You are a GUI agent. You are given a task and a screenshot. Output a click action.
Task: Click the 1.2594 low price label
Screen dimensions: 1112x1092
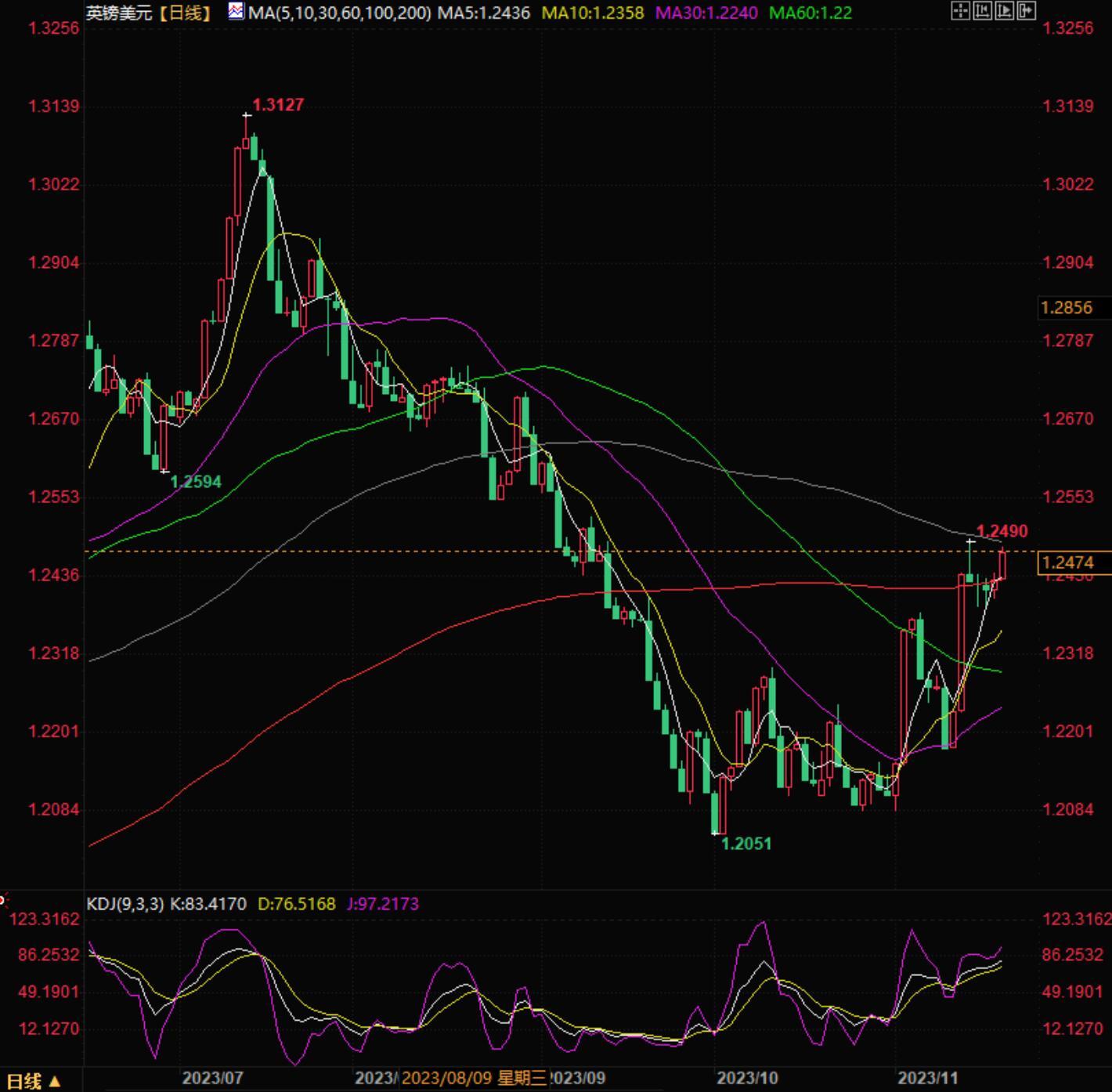click(196, 482)
